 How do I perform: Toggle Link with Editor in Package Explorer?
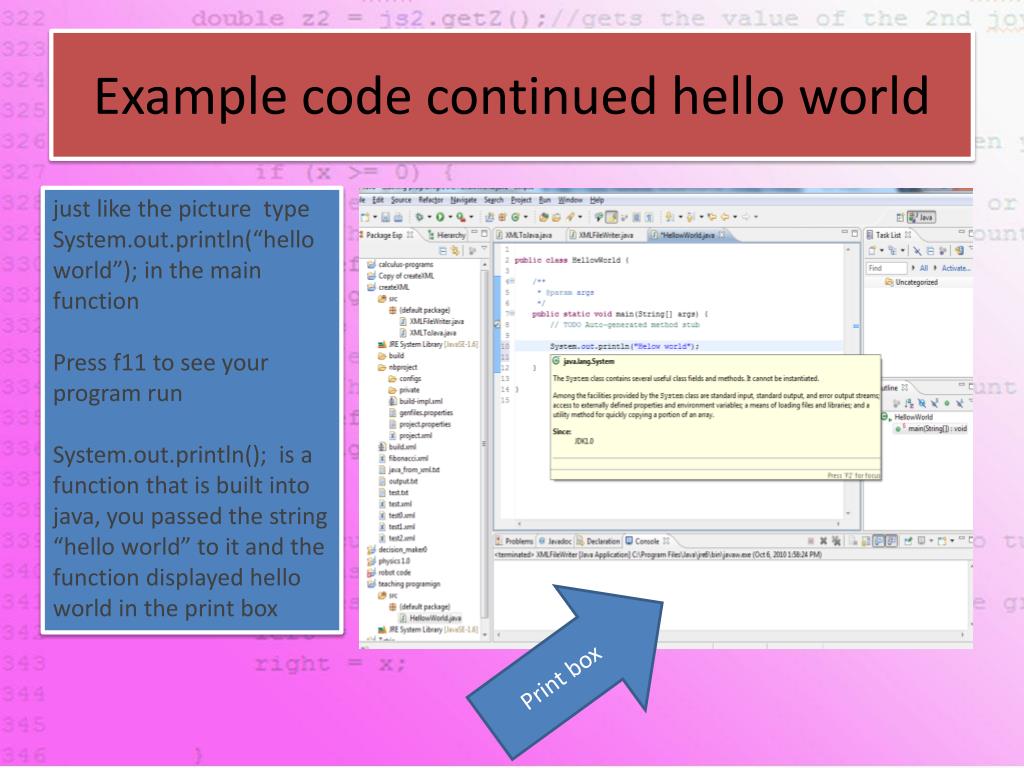click(456, 250)
